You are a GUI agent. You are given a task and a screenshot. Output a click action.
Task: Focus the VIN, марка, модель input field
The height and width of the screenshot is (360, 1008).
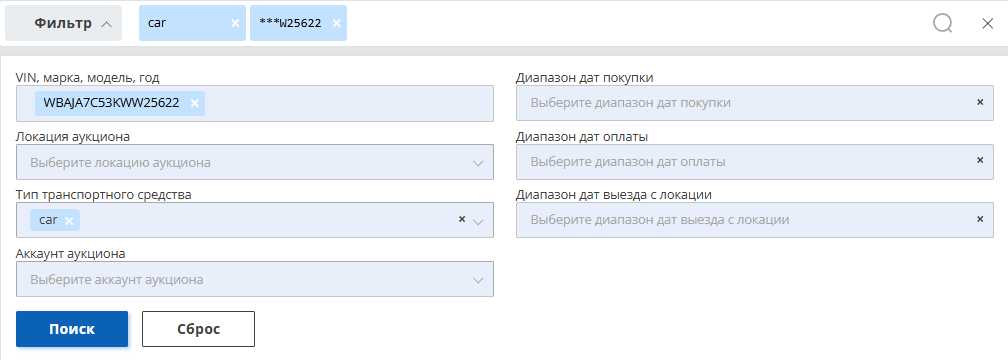(x=255, y=104)
